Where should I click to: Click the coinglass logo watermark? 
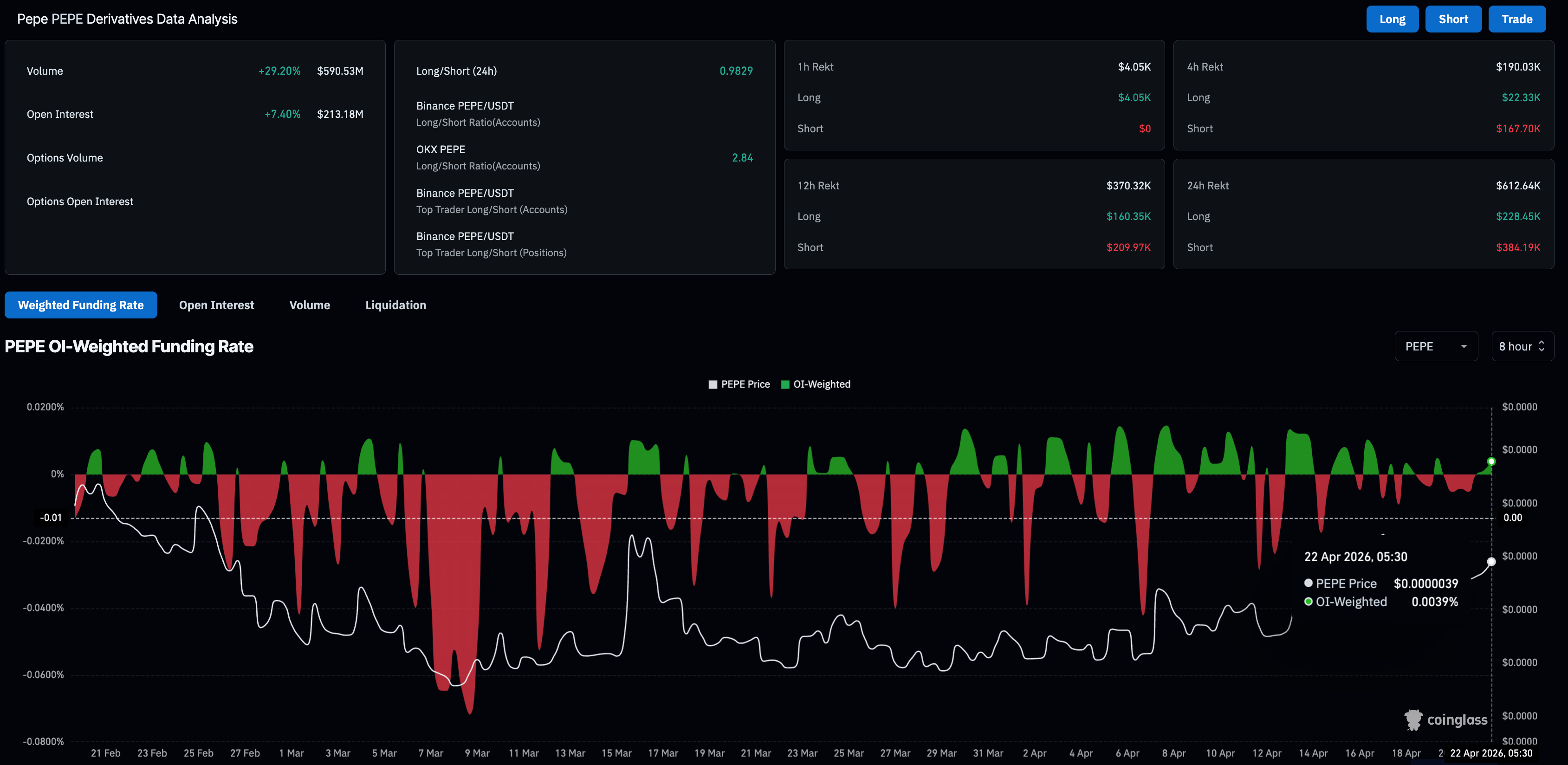1446,720
